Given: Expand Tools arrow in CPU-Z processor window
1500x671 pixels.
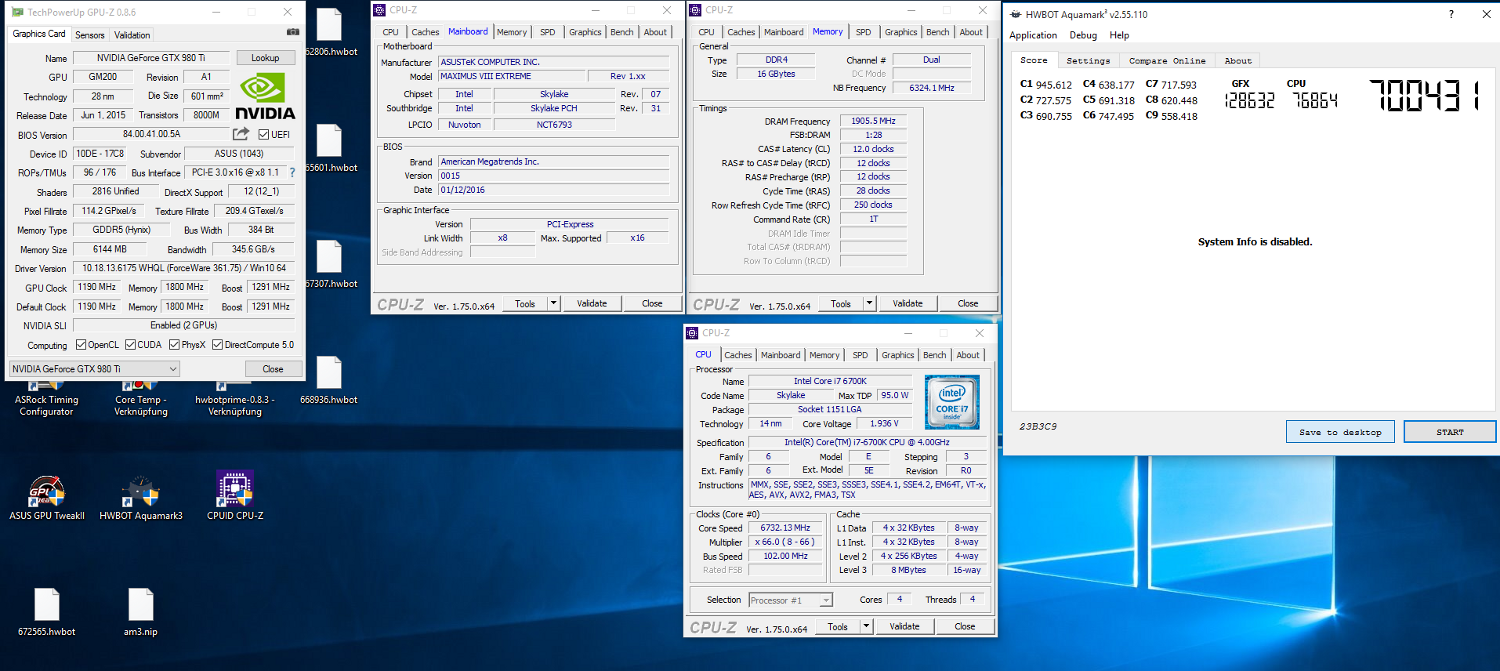Looking at the screenshot, I should click(x=867, y=626).
